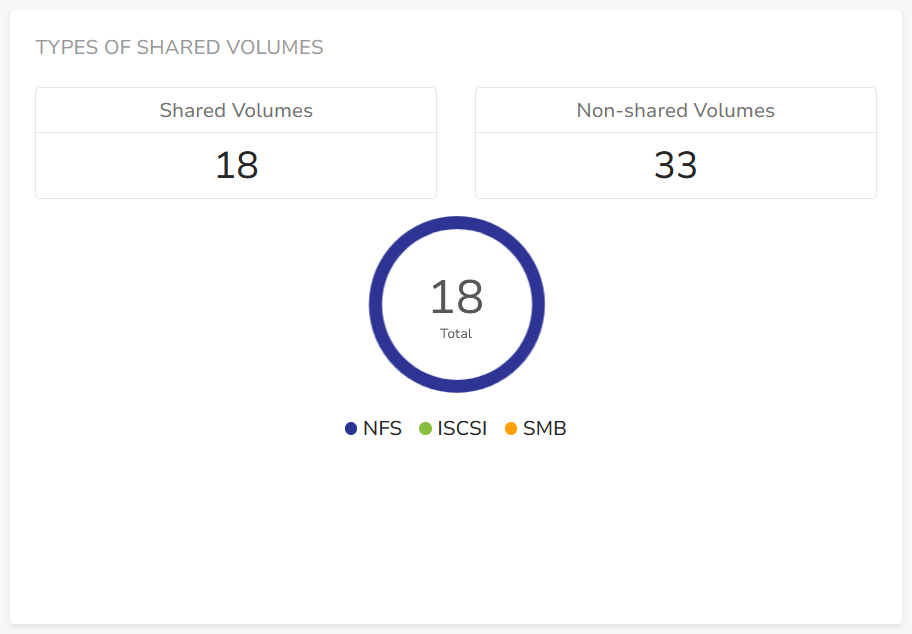Click the 18 total inside the donut

pyautogui.click(x=456, y=297)
